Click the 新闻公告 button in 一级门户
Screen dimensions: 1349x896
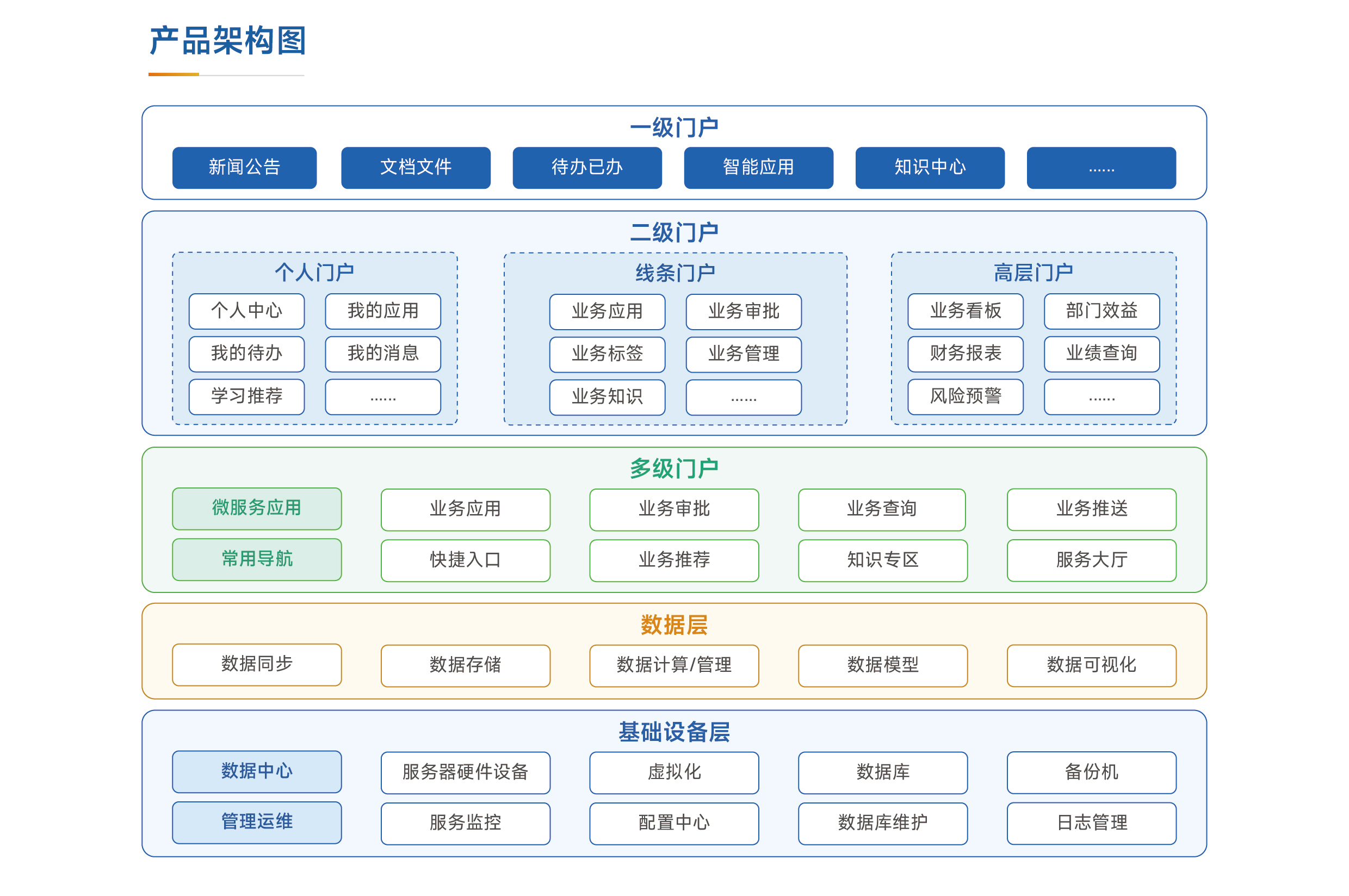click(x=244, y=168)
